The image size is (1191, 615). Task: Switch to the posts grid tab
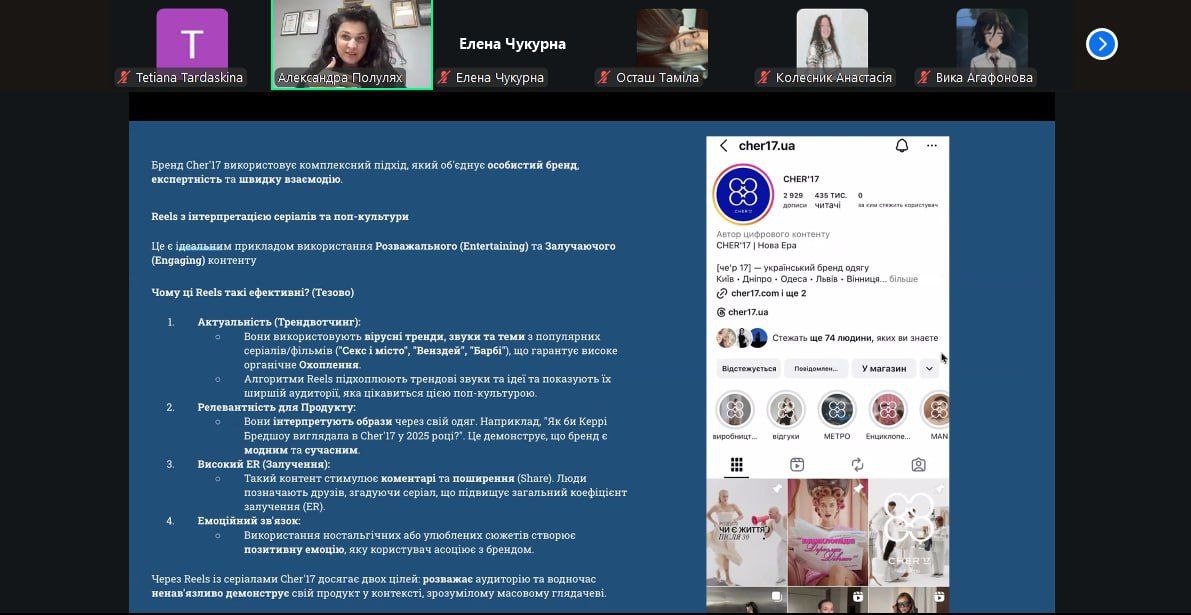(737, 465)
